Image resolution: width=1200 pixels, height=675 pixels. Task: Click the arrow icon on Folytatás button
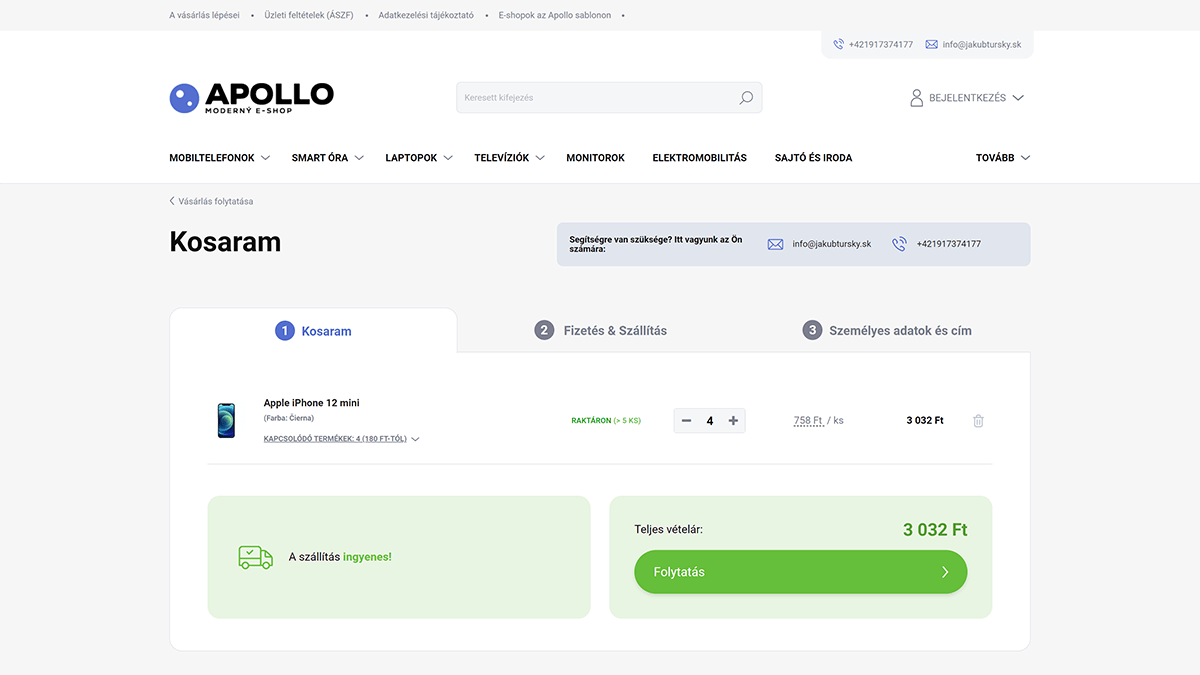point(945,572)
